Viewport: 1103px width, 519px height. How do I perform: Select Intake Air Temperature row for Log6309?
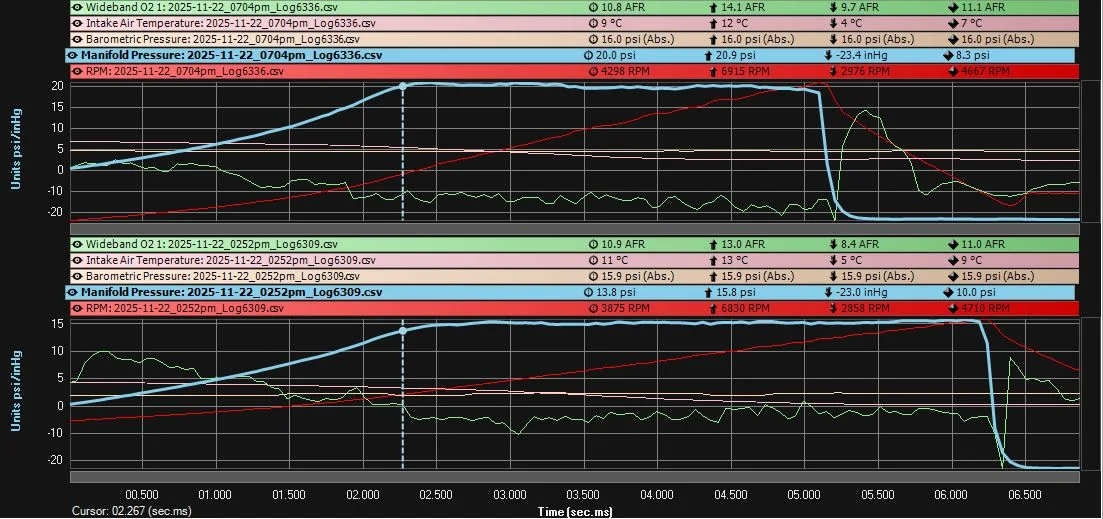[x=230, y=260]
